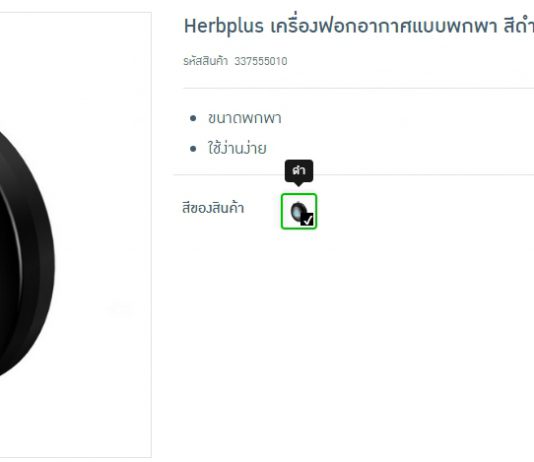Select the black product color swatch
Image resolution: width=534 pixels, height=462 pixels.
[x=299, y=211]
